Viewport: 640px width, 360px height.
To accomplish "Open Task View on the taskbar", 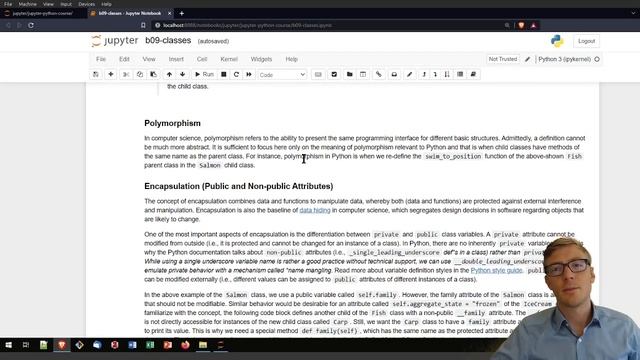I will pos(26,345).
